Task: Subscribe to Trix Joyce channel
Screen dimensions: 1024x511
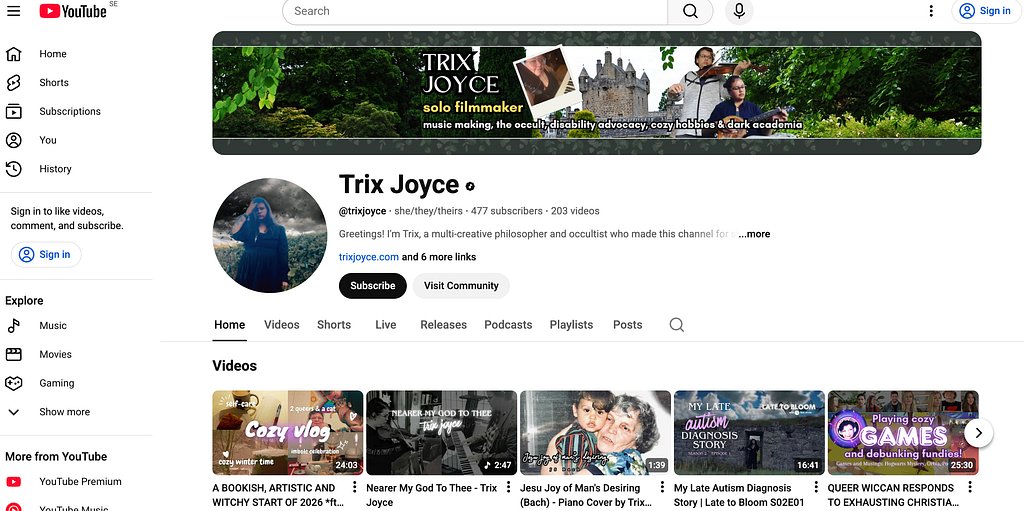Action: point(372,286)
